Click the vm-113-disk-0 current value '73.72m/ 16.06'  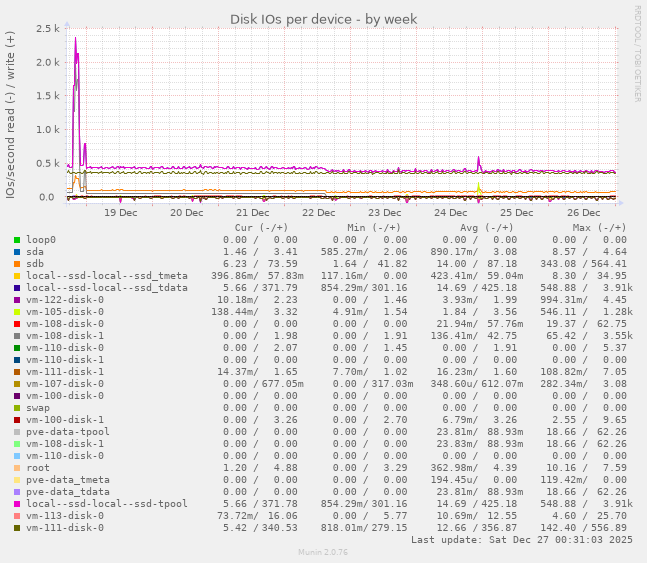point(257,516)
